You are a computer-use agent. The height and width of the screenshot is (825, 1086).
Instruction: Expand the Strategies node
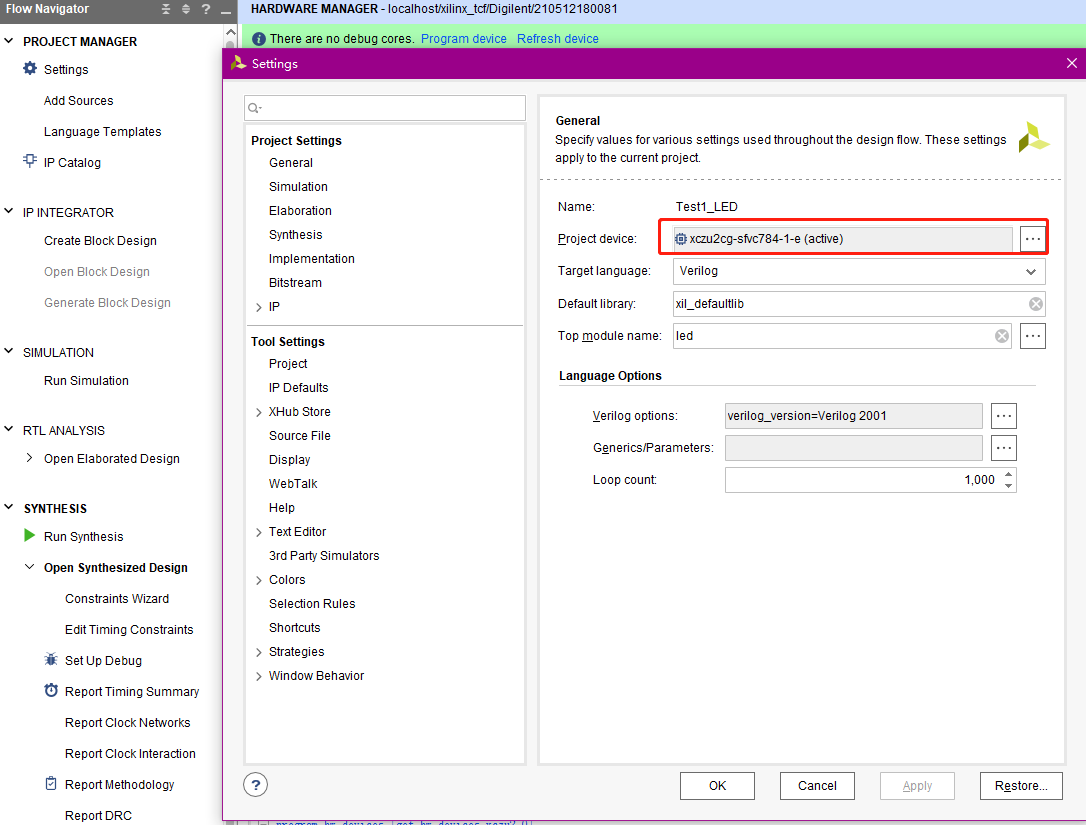pos(258,652)
